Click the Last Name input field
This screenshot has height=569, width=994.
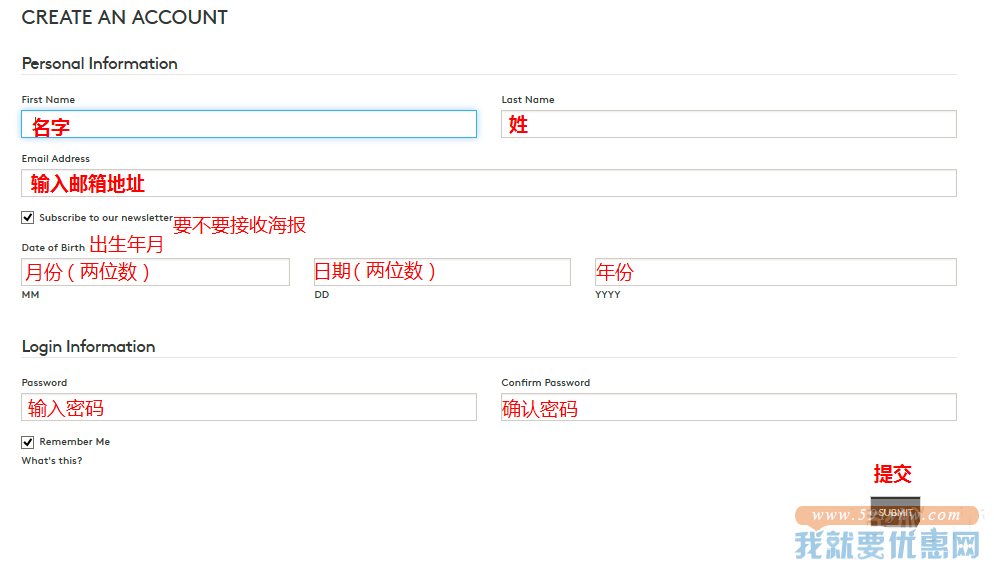click(728, 124)
